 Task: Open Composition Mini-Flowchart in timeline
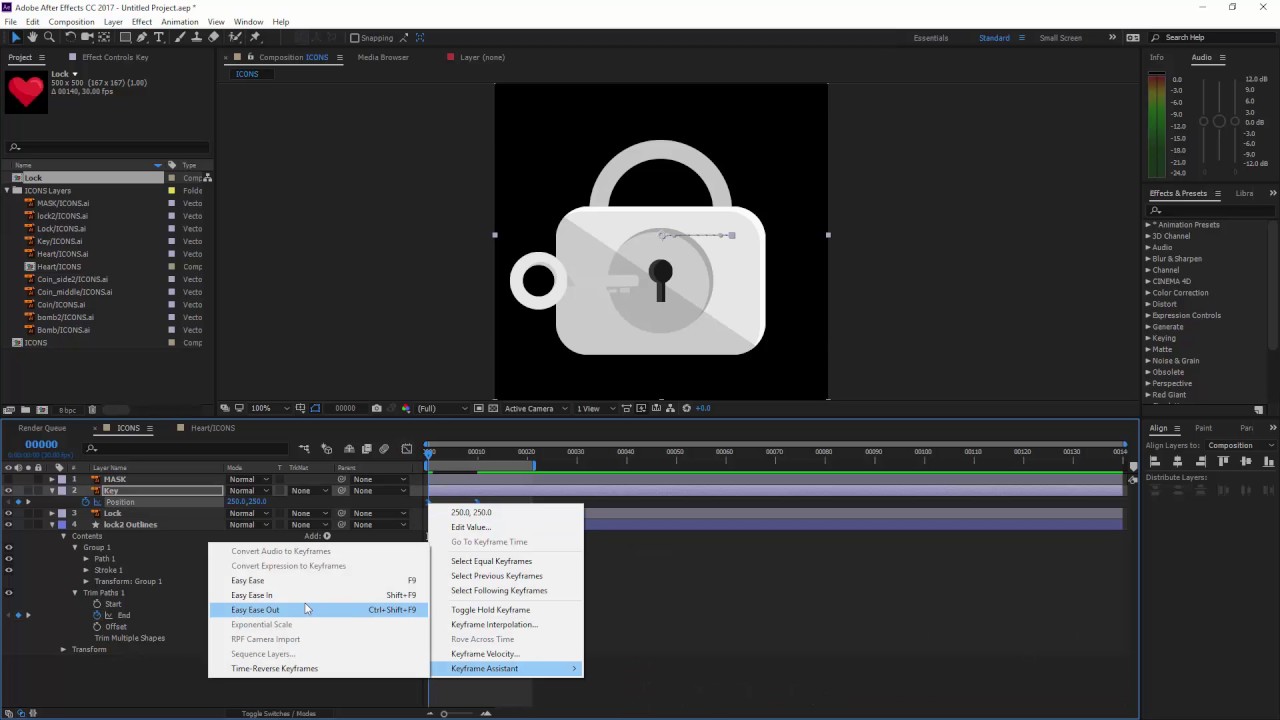pos(304,449)
